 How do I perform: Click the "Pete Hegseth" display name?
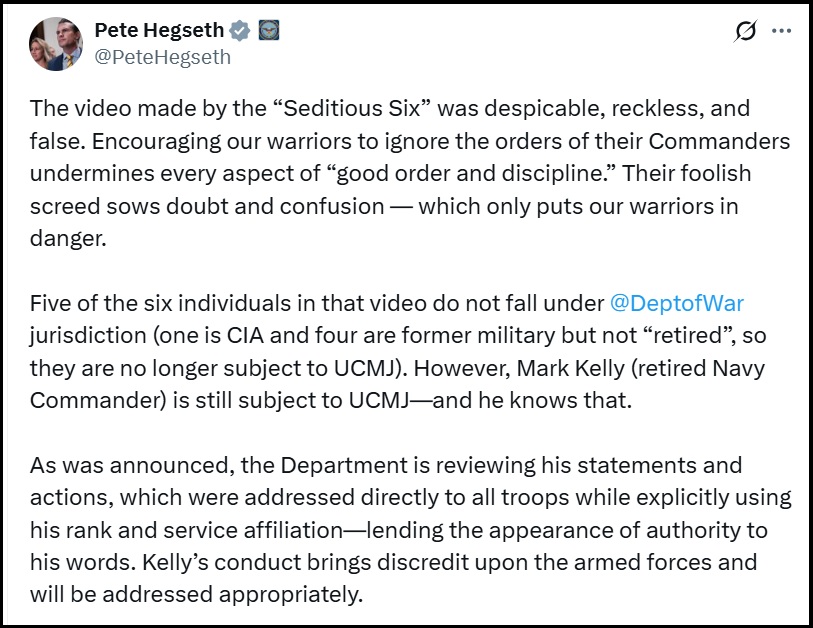[x=159, y=31]
